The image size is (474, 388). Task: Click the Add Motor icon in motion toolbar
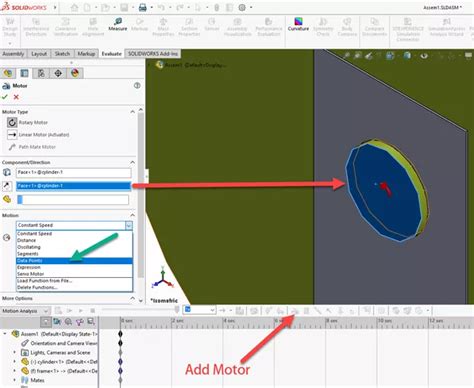pyautogui.click(x=295, y=311)
